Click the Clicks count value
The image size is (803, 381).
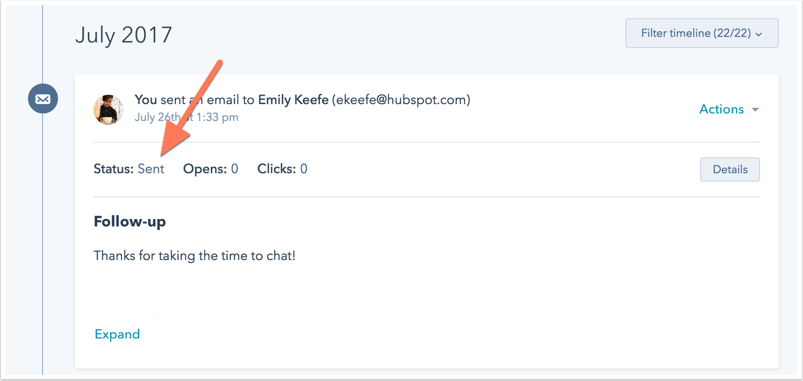point(304,169)
